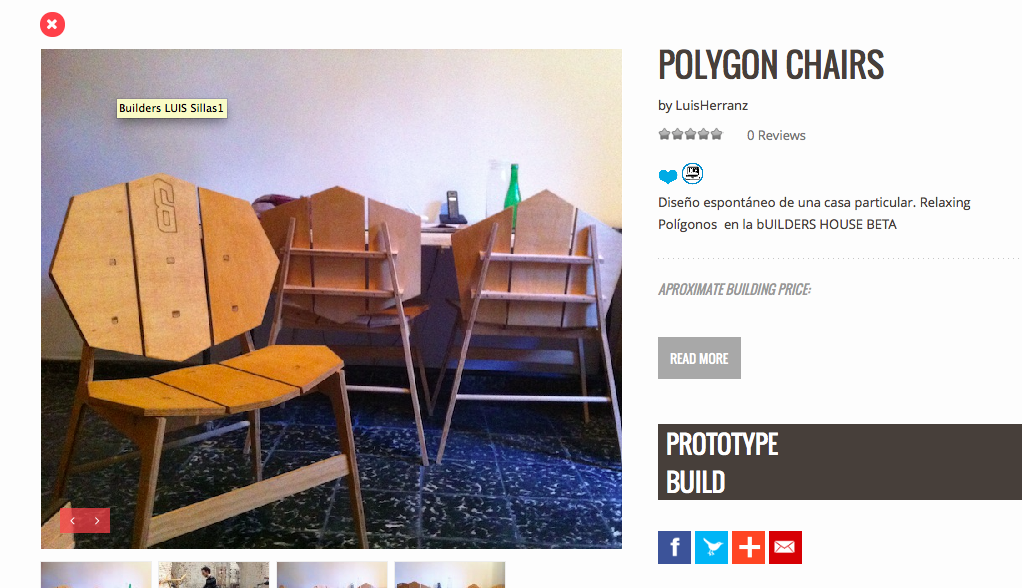Like the project with the blue heart
The height and width of the screenshot is (588, 1022).
click(x=667, y=176)
